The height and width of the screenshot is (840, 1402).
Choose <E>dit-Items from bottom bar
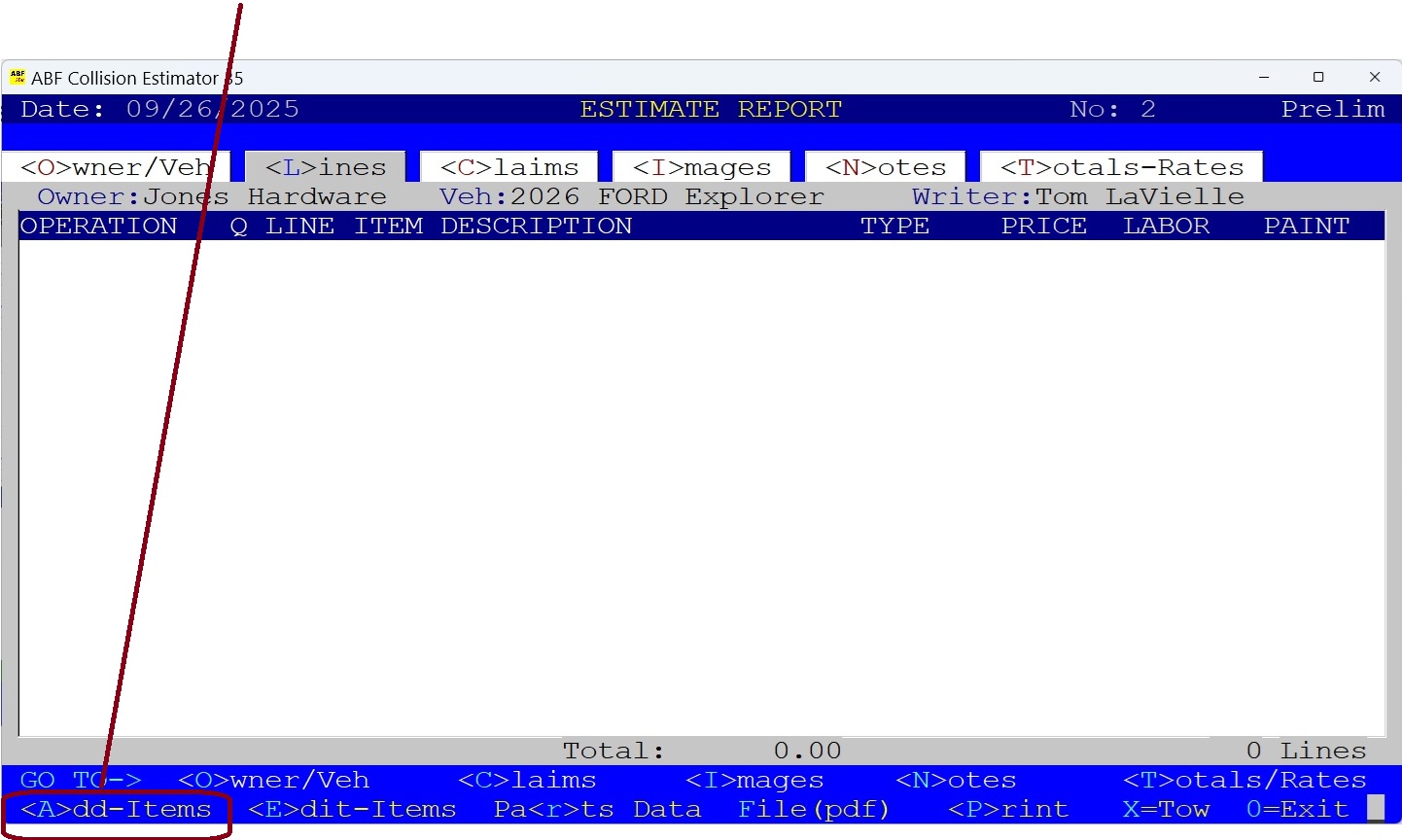351,809
